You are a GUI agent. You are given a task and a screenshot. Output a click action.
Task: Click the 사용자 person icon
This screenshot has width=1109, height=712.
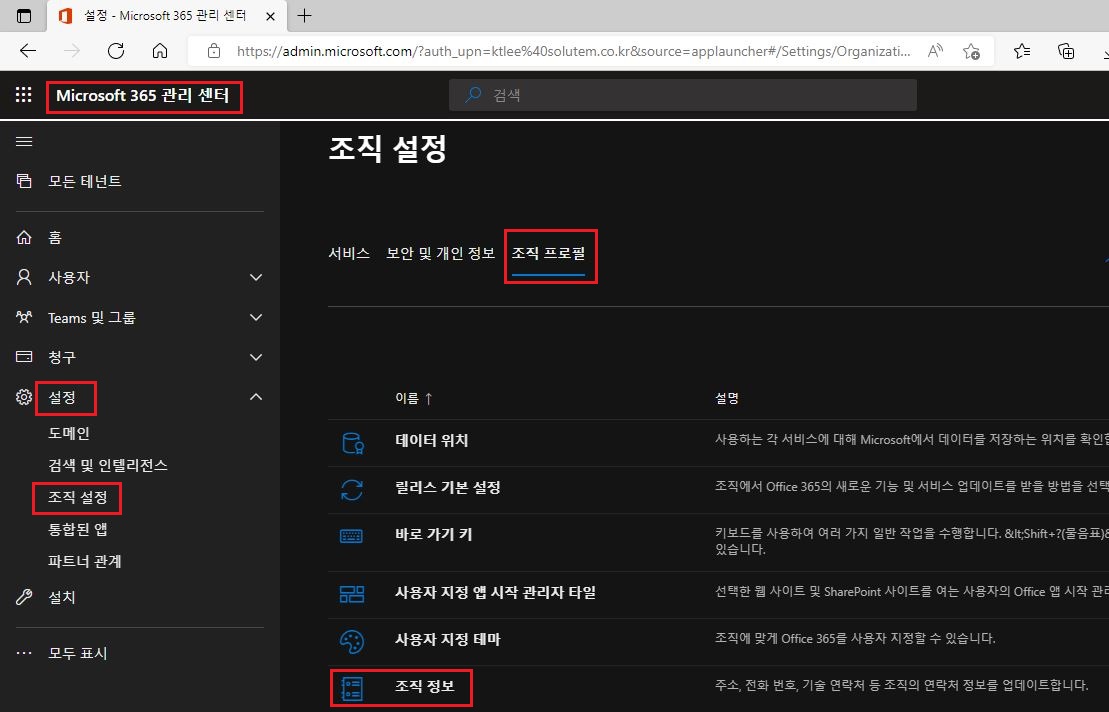24,277
